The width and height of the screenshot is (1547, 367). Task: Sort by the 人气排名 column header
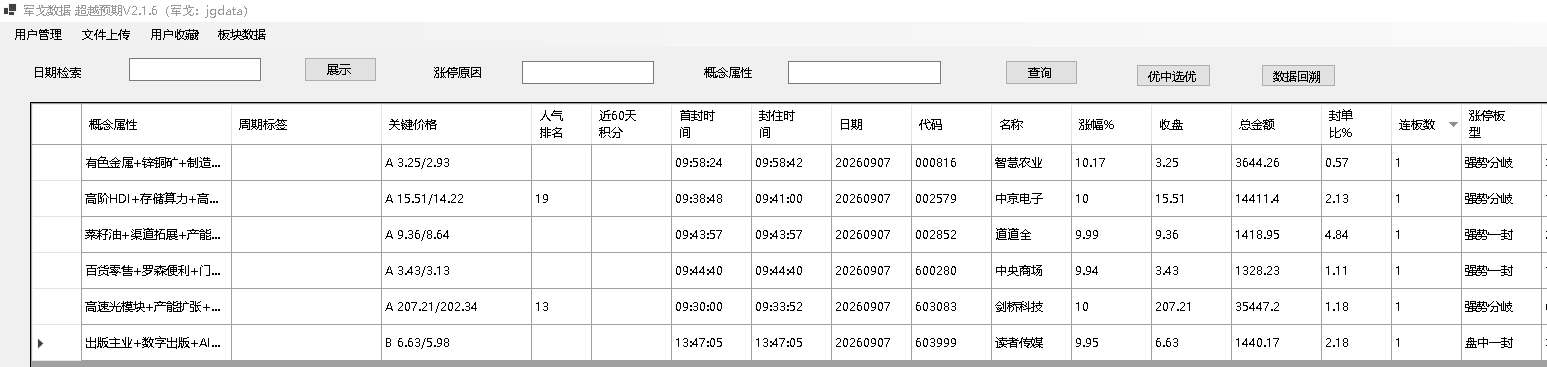pos(561,125)
